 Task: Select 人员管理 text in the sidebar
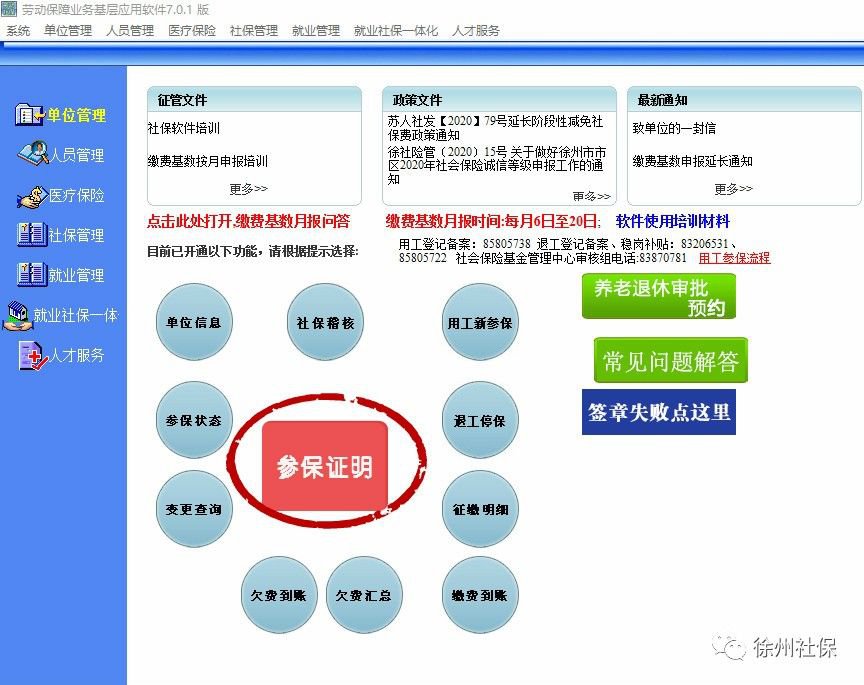(77, 155)
